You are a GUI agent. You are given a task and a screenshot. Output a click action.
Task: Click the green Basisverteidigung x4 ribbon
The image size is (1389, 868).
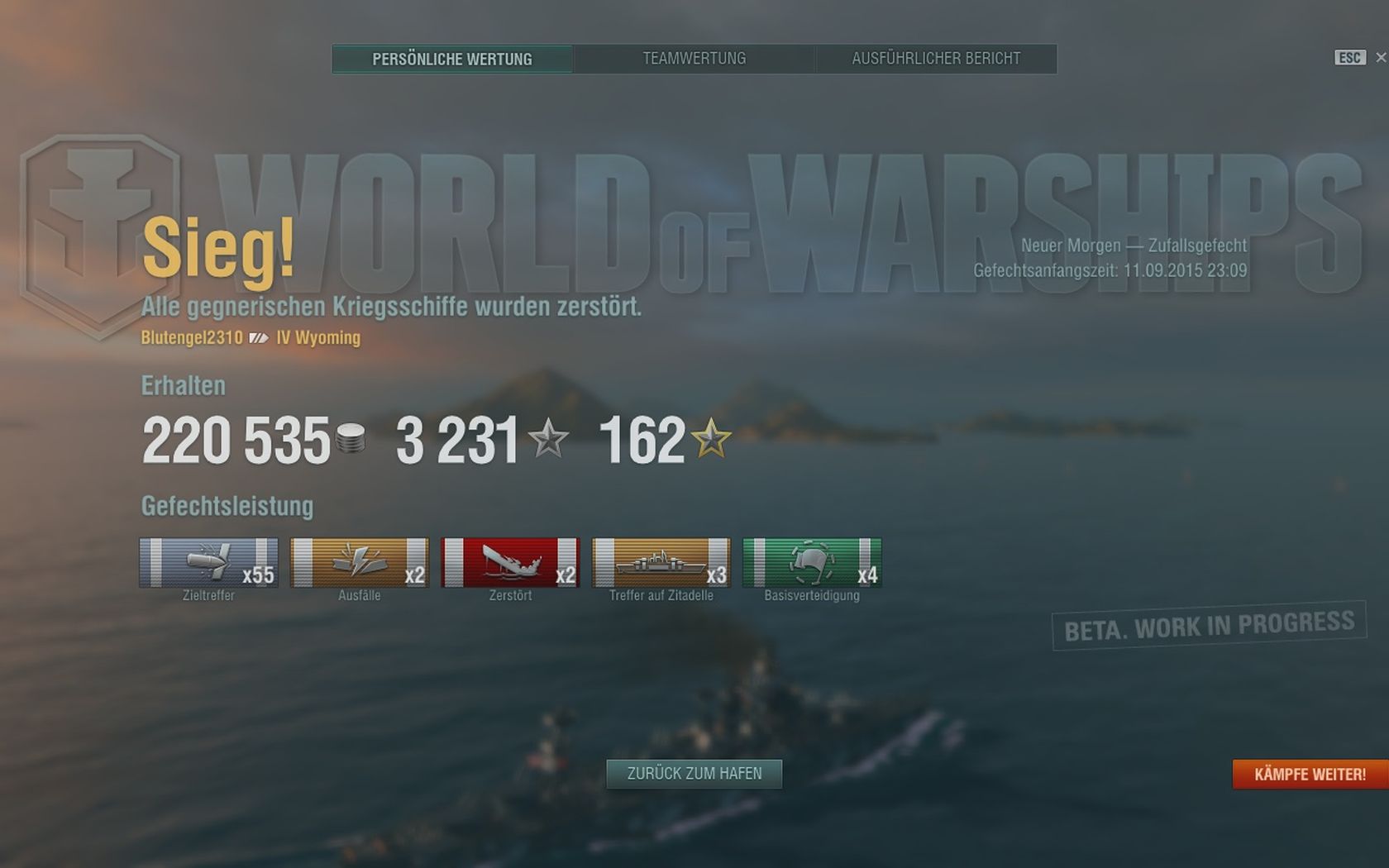tap(812, 562)
